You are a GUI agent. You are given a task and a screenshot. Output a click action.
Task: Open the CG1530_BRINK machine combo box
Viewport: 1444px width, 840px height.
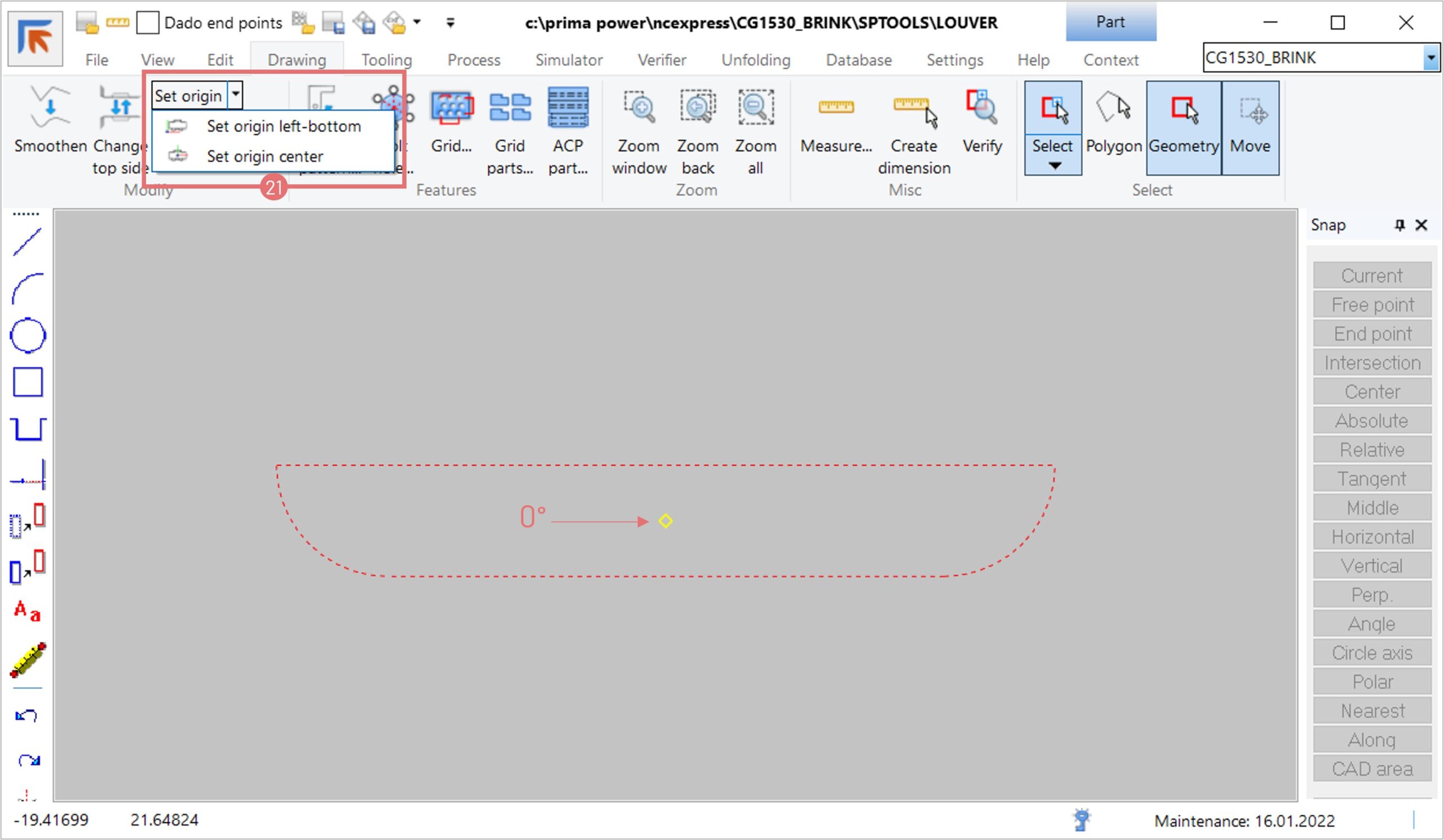point(1431,58)
